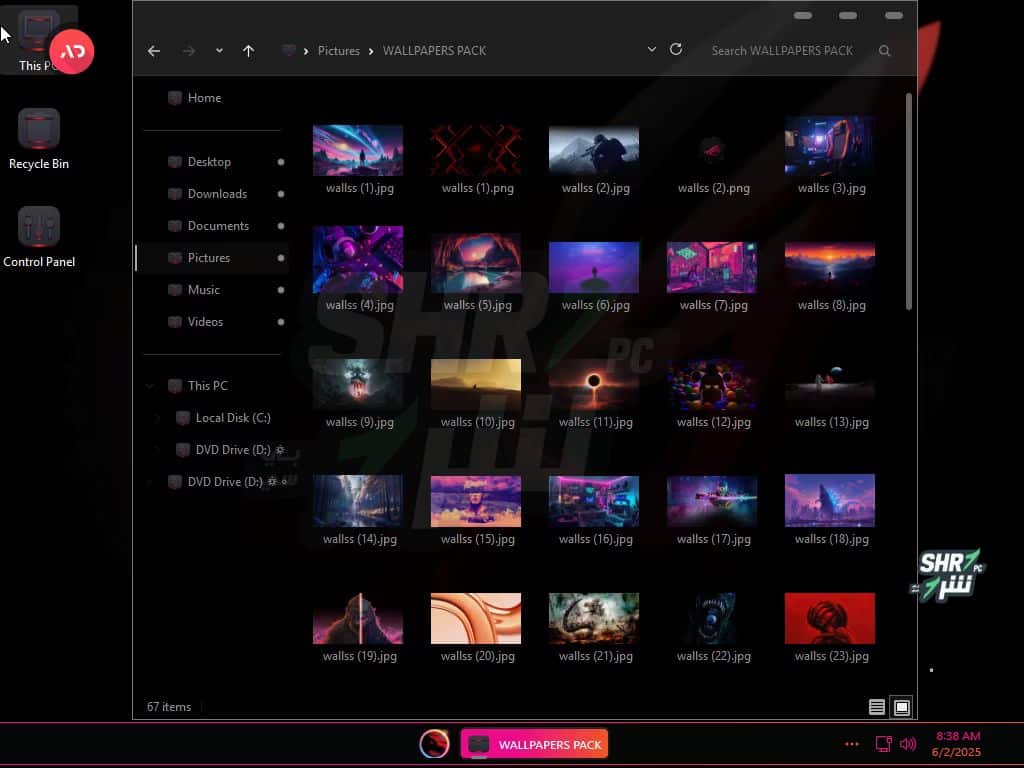This screenshot has width=1024, height=768.
Task: Expand Local Disk (C:) in the sidebar
Action: tap(156, 418)
